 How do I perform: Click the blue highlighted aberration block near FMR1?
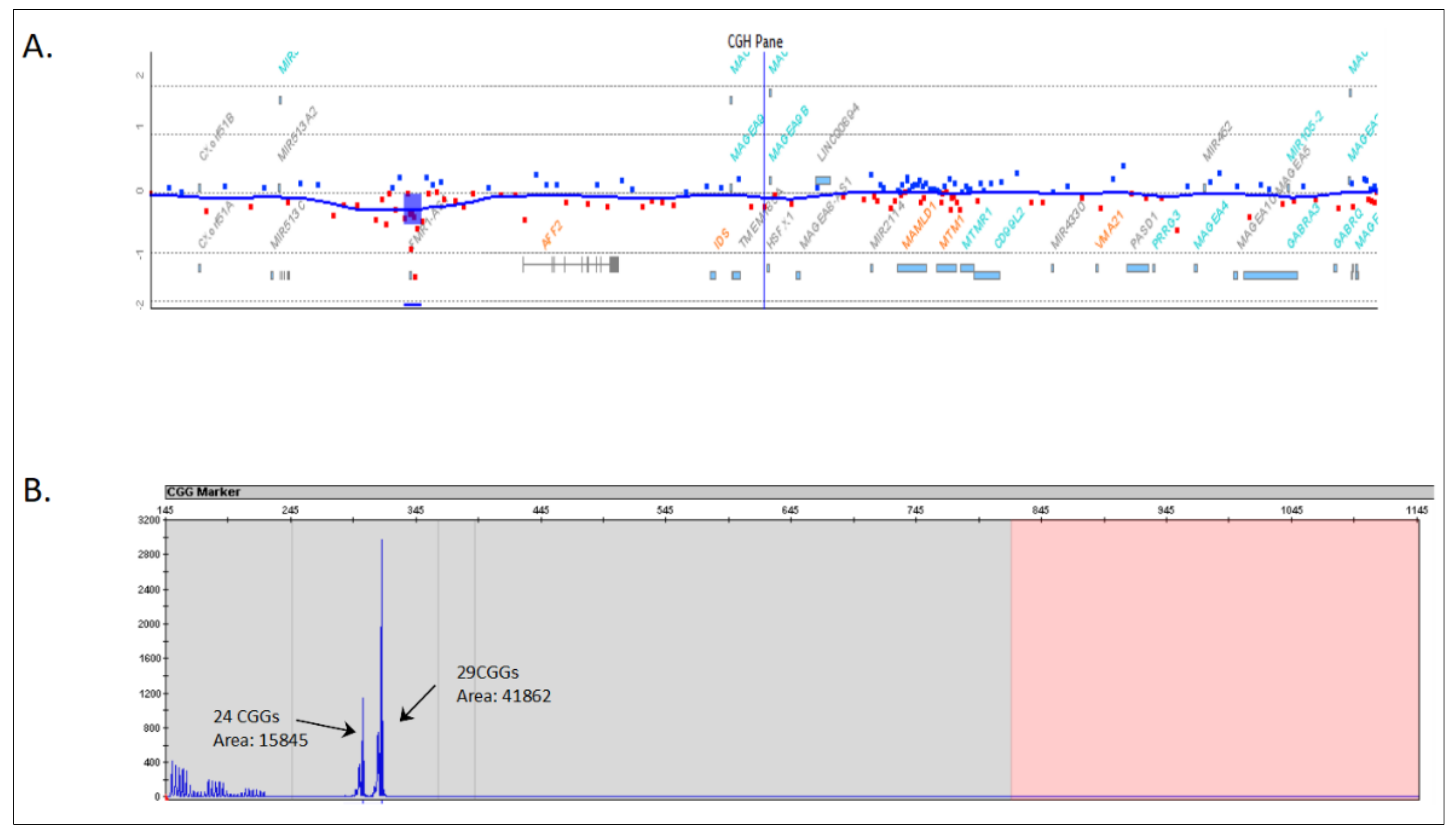(x=412, y=208)
